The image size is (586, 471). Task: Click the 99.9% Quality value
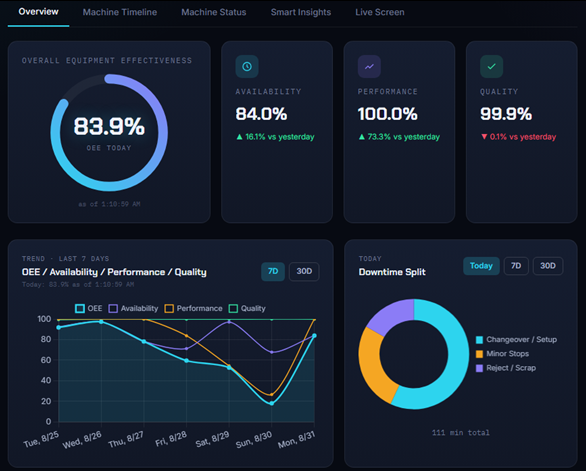point(506,114)
